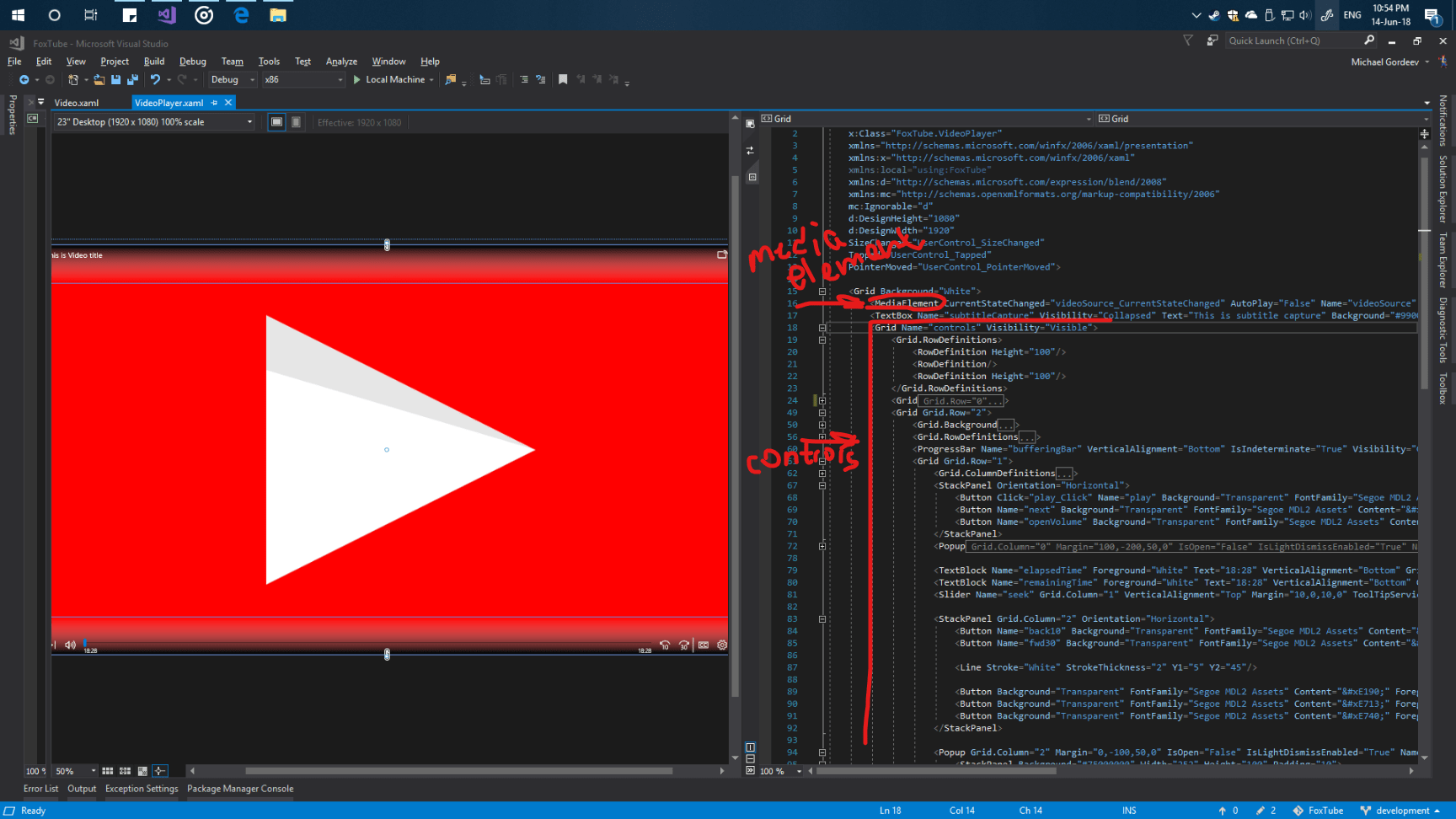
Task: Swap the design and XAML panes
Action: tap(750, 150)
